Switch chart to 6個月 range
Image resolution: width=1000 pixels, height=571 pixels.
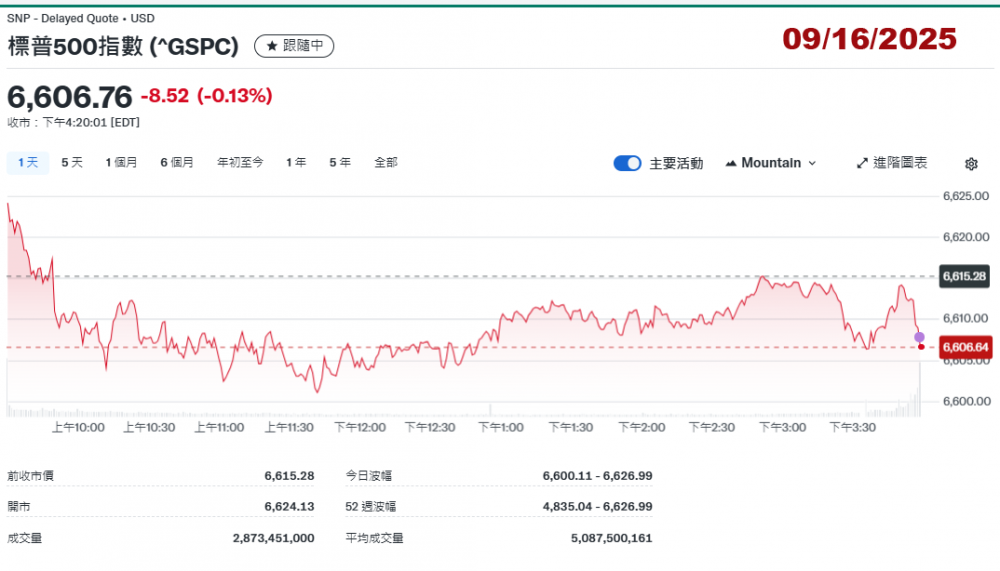(x=177, y=162)
